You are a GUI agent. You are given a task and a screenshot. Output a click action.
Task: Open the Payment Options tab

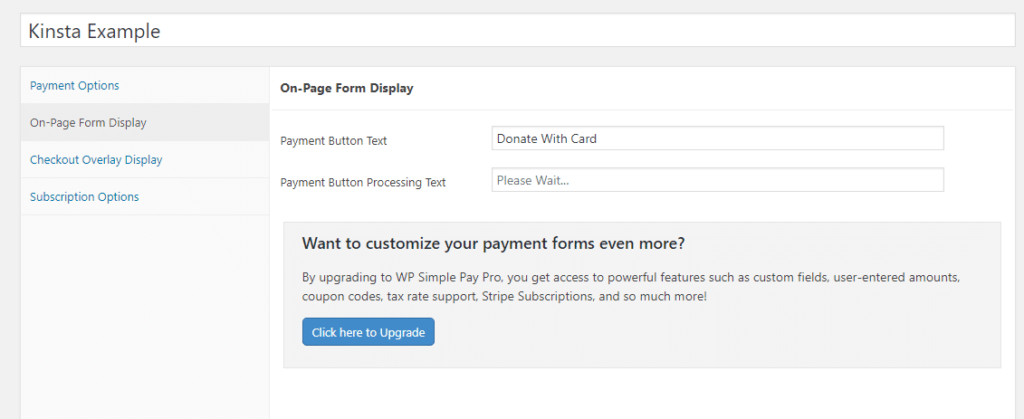[75, 86]
